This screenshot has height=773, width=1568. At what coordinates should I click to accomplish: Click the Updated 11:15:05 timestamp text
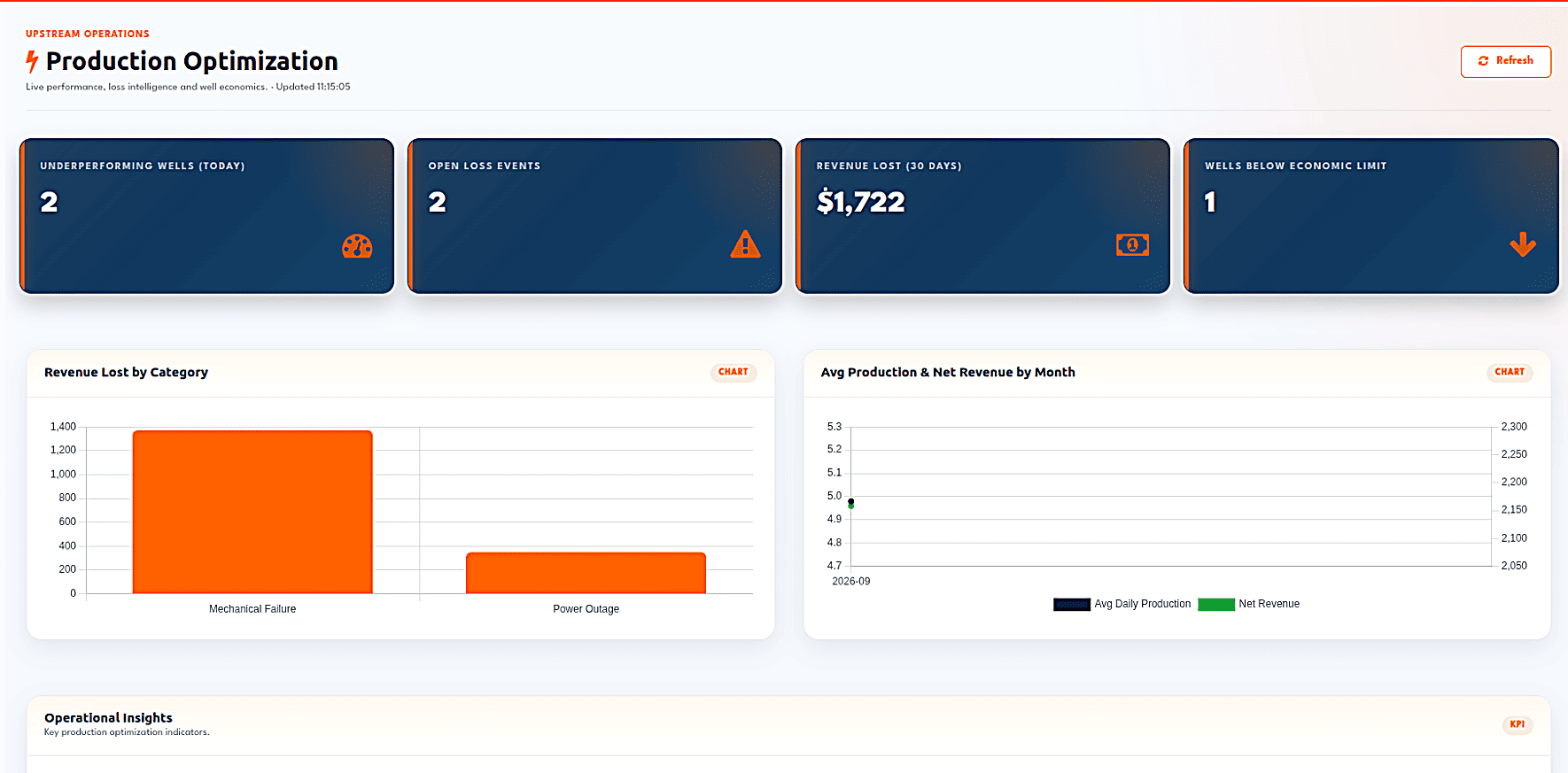tap(313, 87)
